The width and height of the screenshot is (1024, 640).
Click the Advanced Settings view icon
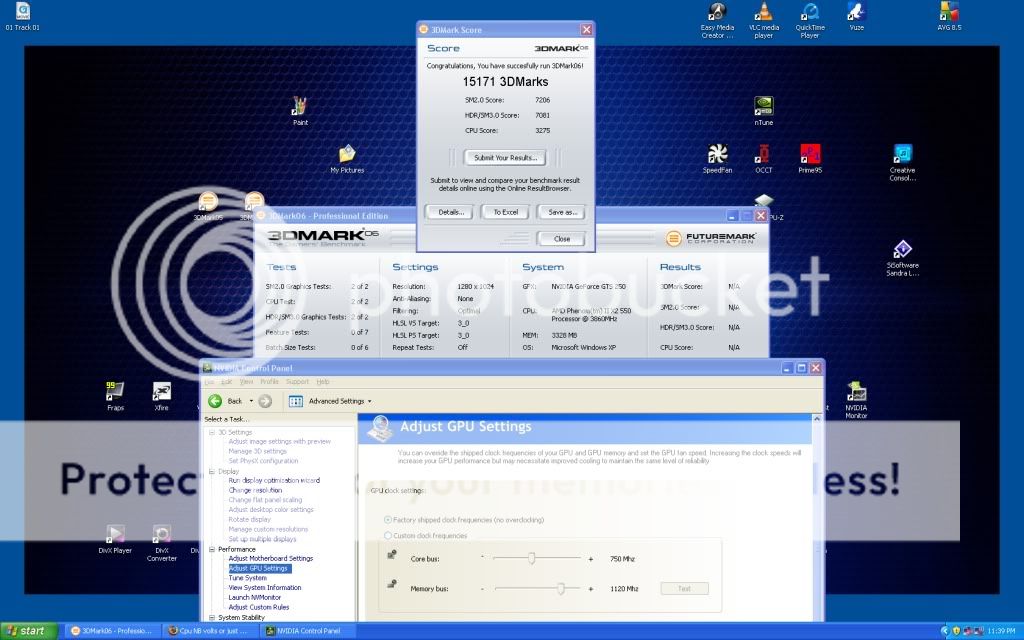click(x=296, y=401)
